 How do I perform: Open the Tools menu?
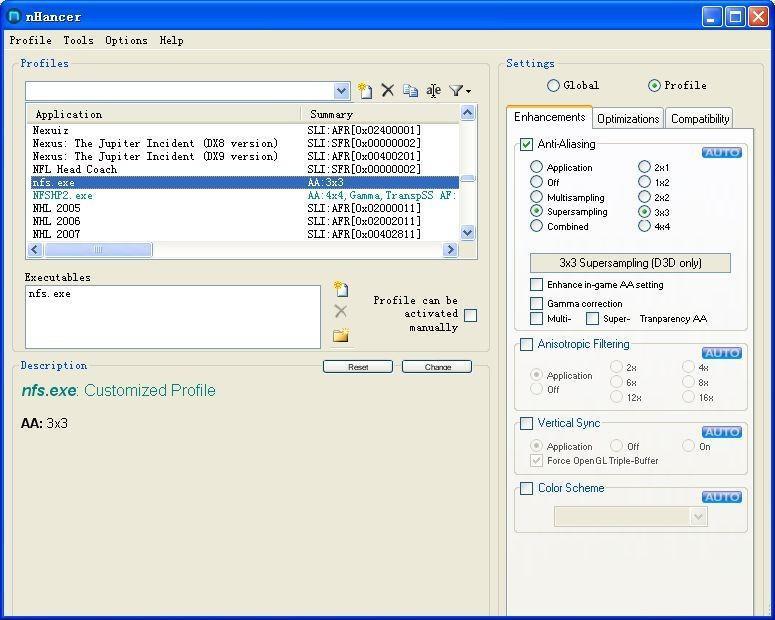[x=79, y=41]
